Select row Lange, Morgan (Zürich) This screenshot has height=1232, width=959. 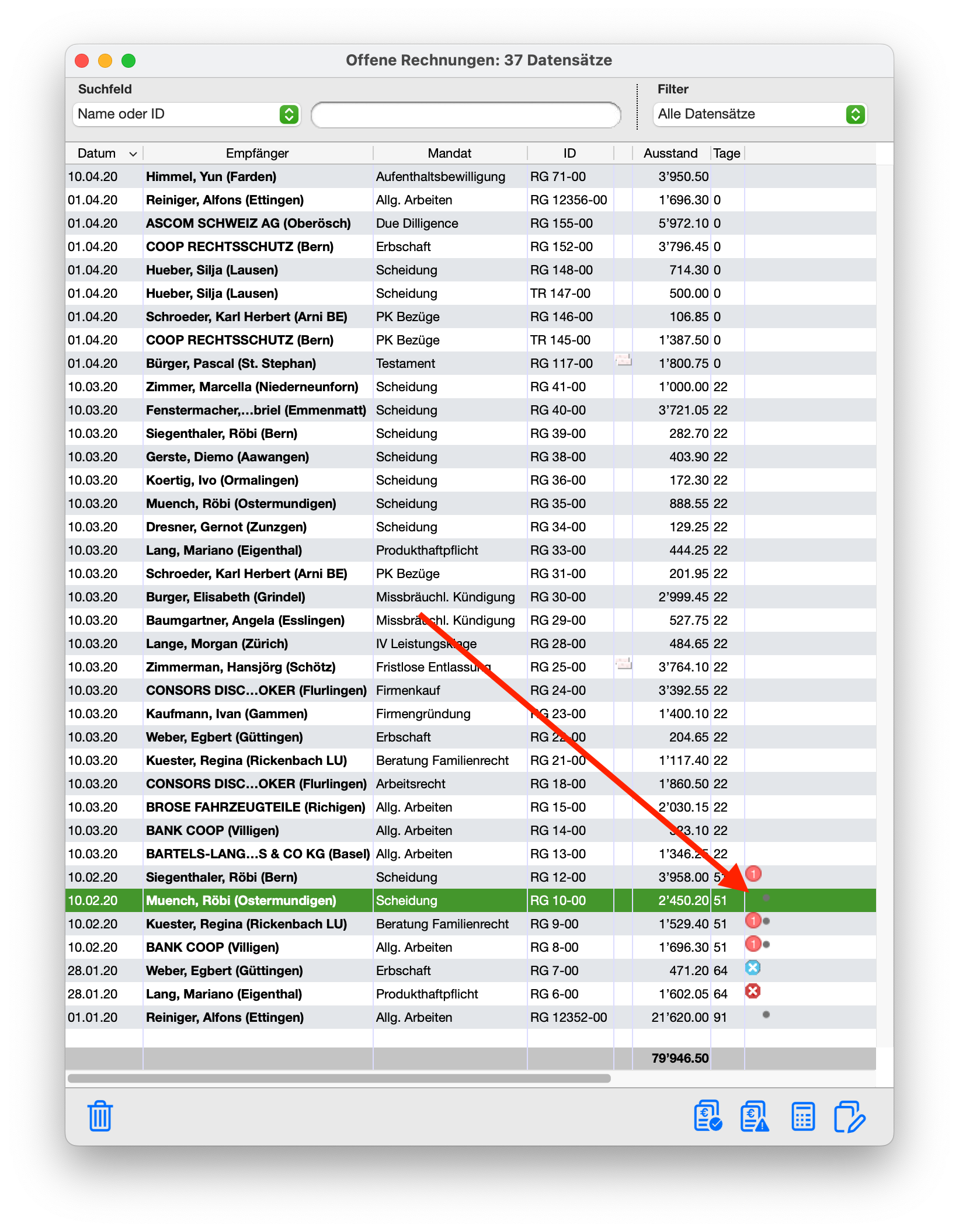(471, 643)
